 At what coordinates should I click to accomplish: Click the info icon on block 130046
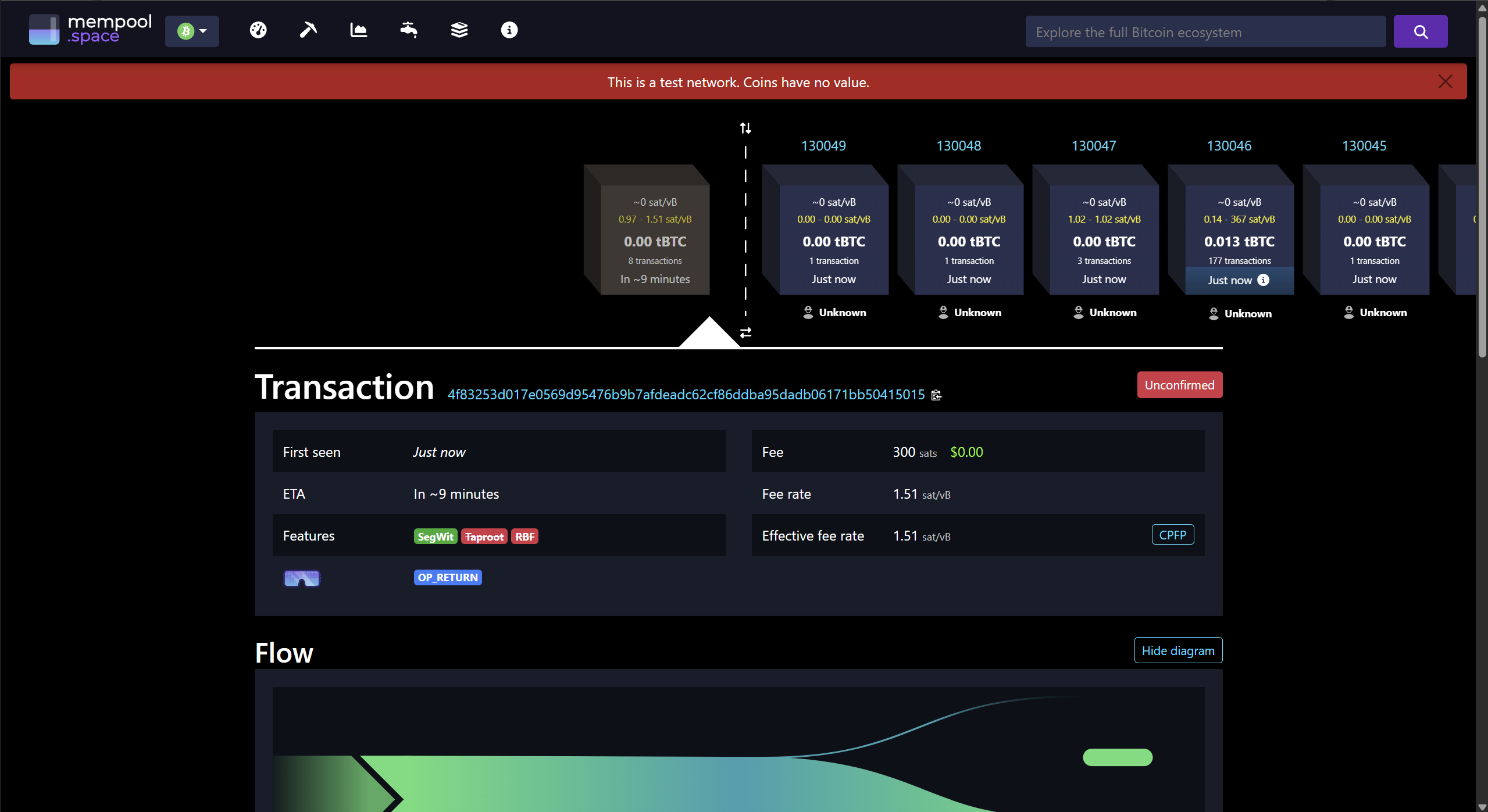pyautogui.click(x=1264, y=280)
